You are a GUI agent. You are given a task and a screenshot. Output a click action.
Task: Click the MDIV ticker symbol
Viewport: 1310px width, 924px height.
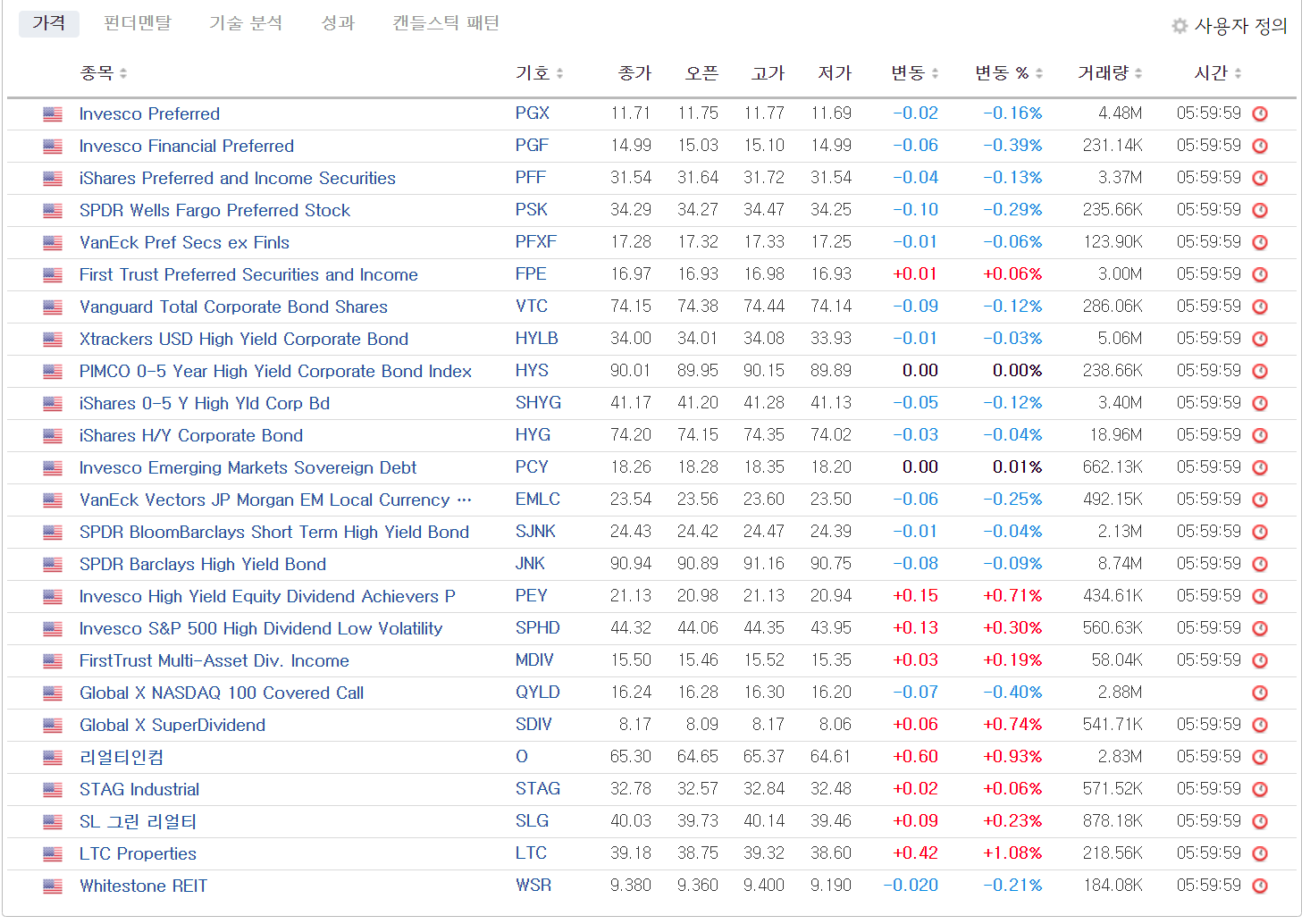pos(534,660)
